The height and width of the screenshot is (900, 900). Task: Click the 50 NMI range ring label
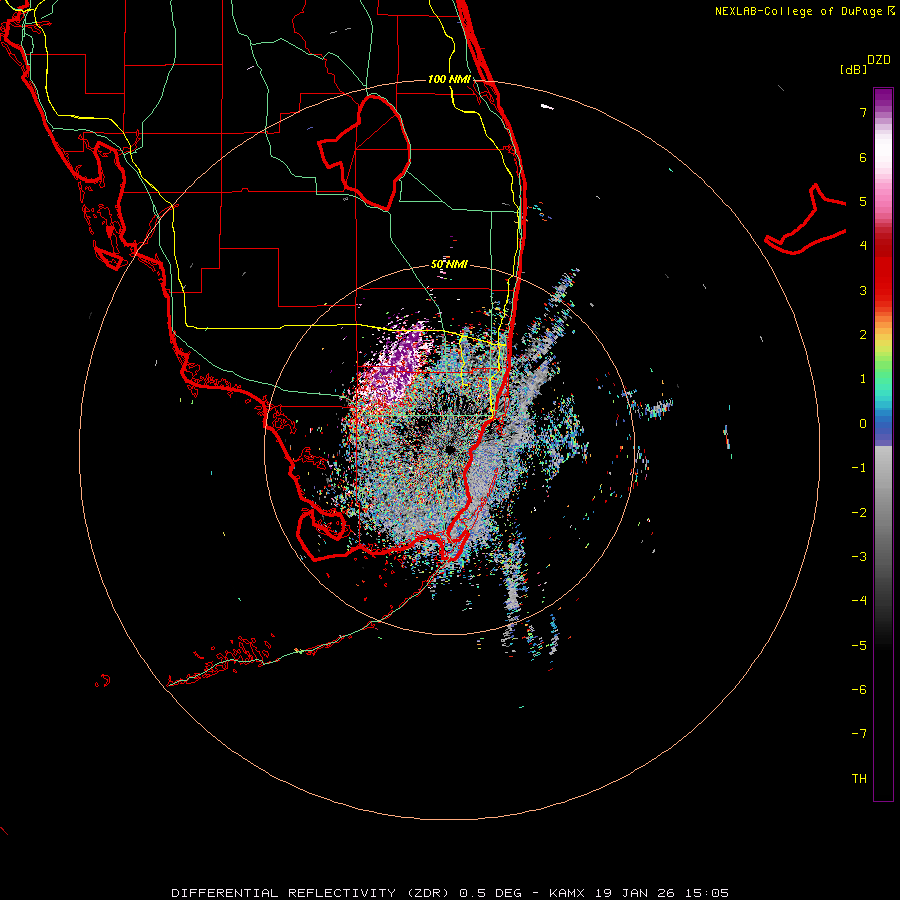[449, 264]
